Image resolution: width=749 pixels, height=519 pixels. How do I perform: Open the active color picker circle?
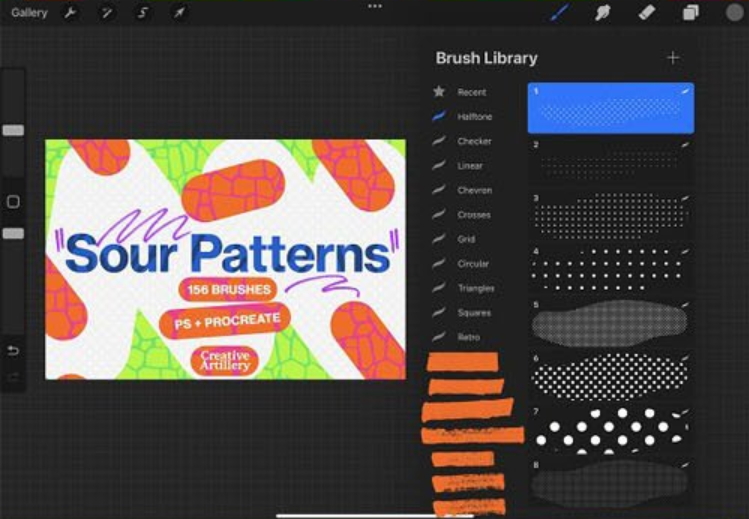[x=733, y=13]
